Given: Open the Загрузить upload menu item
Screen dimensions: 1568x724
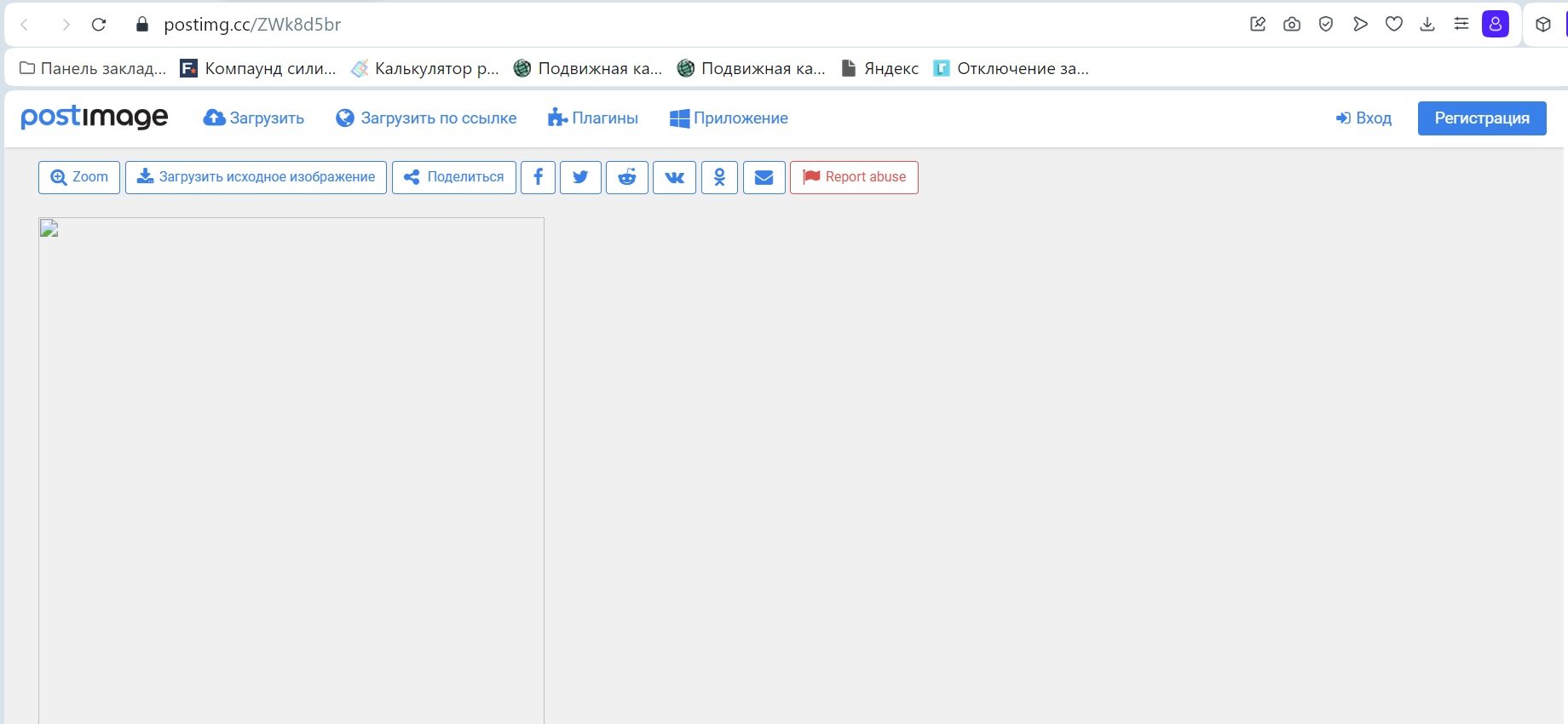Looking at the screenshot, I should (x=253, y=118).
